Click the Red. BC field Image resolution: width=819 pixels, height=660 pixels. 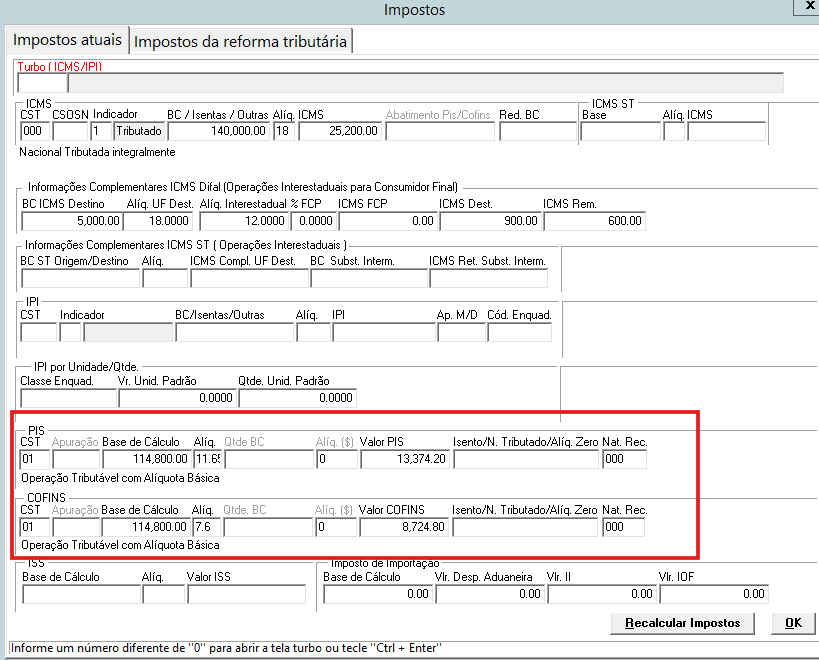tap(537, 132)
